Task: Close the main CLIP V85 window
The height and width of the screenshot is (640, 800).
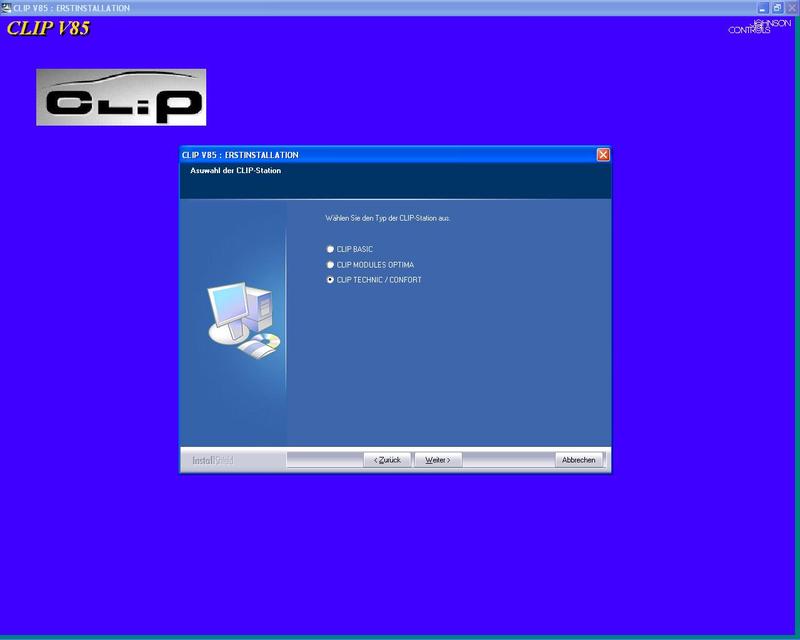Action: 791,7
